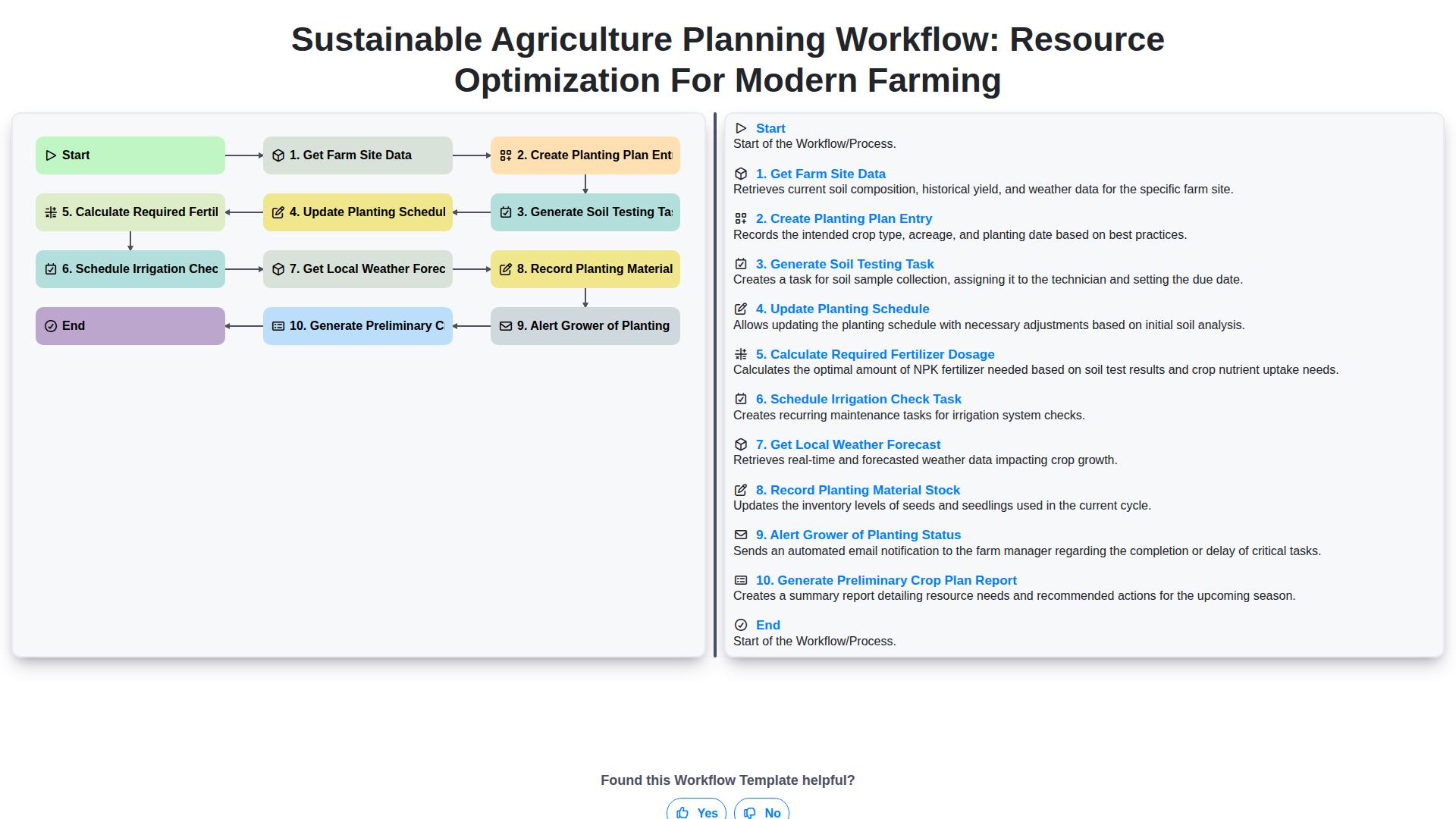Open Record Planting Material Stock link
This screenshot has height=819, width=1456.
[858, 490]
